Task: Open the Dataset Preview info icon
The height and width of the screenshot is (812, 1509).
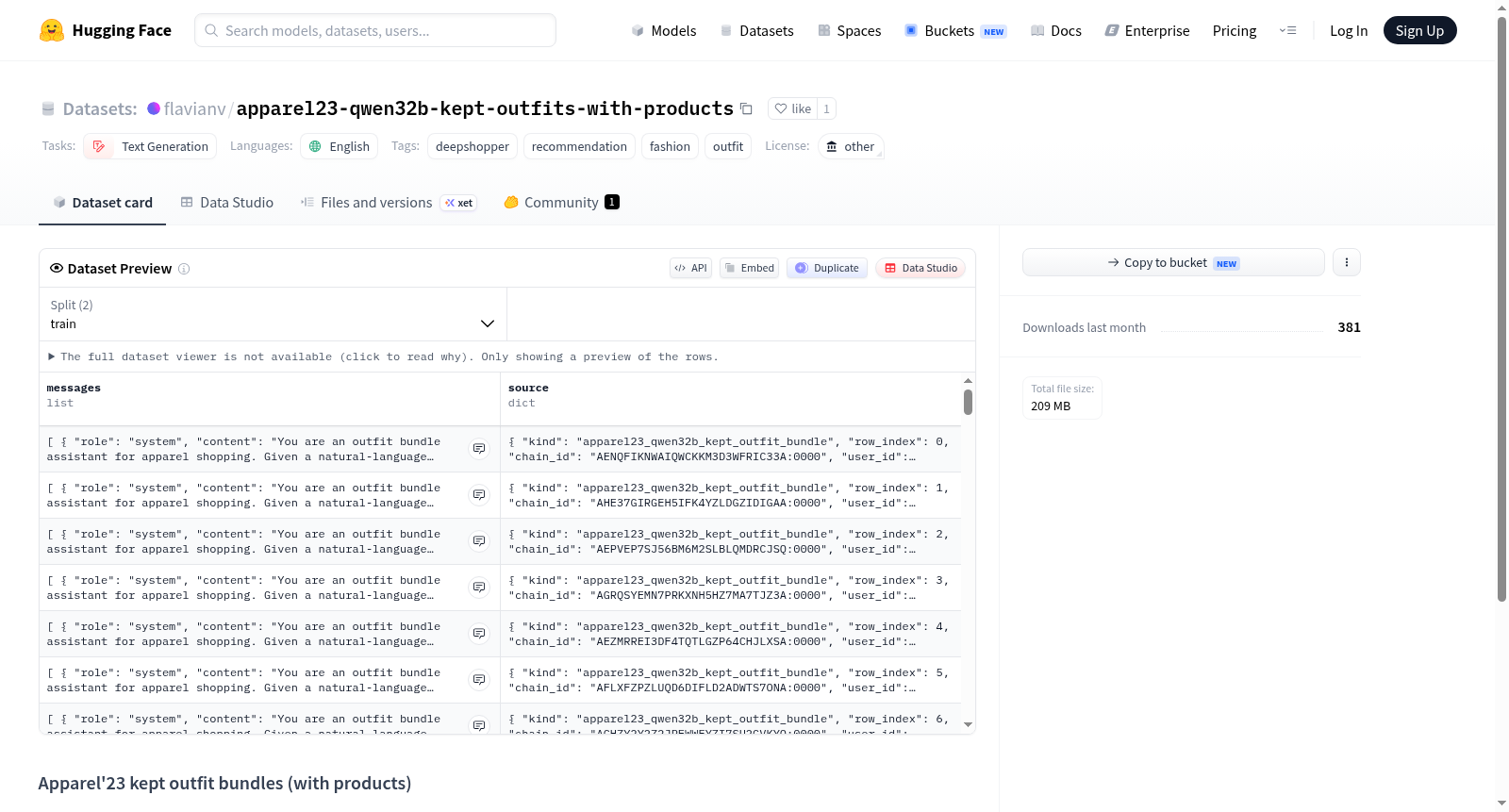Action: click(x=184, y=269)
